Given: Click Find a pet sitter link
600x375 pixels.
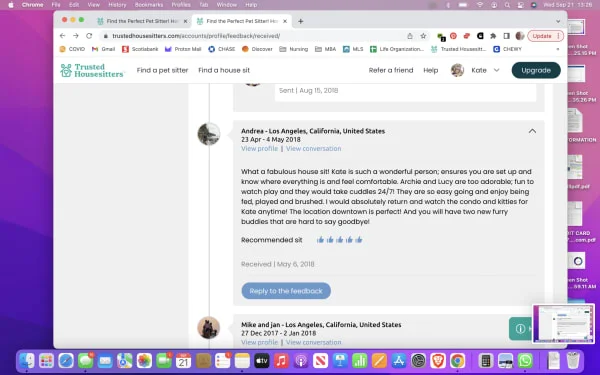Looking at the screenshot, I should coord(162,70).
